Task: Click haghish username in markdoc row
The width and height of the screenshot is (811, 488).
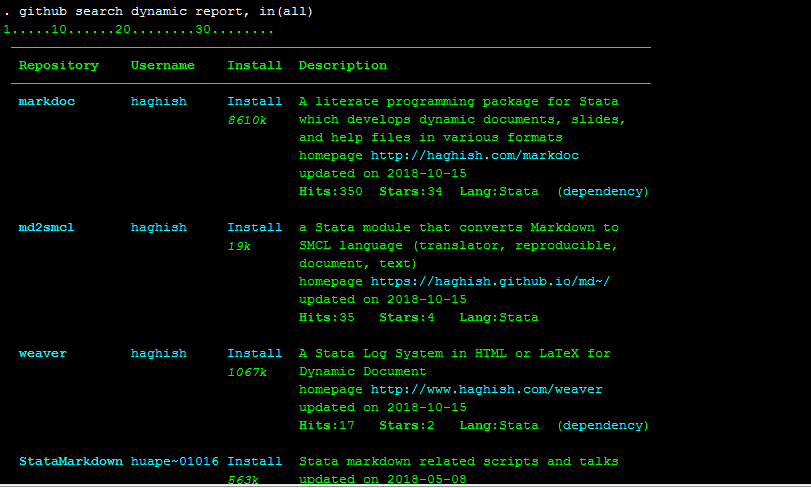Action: (x=159, y=101)
